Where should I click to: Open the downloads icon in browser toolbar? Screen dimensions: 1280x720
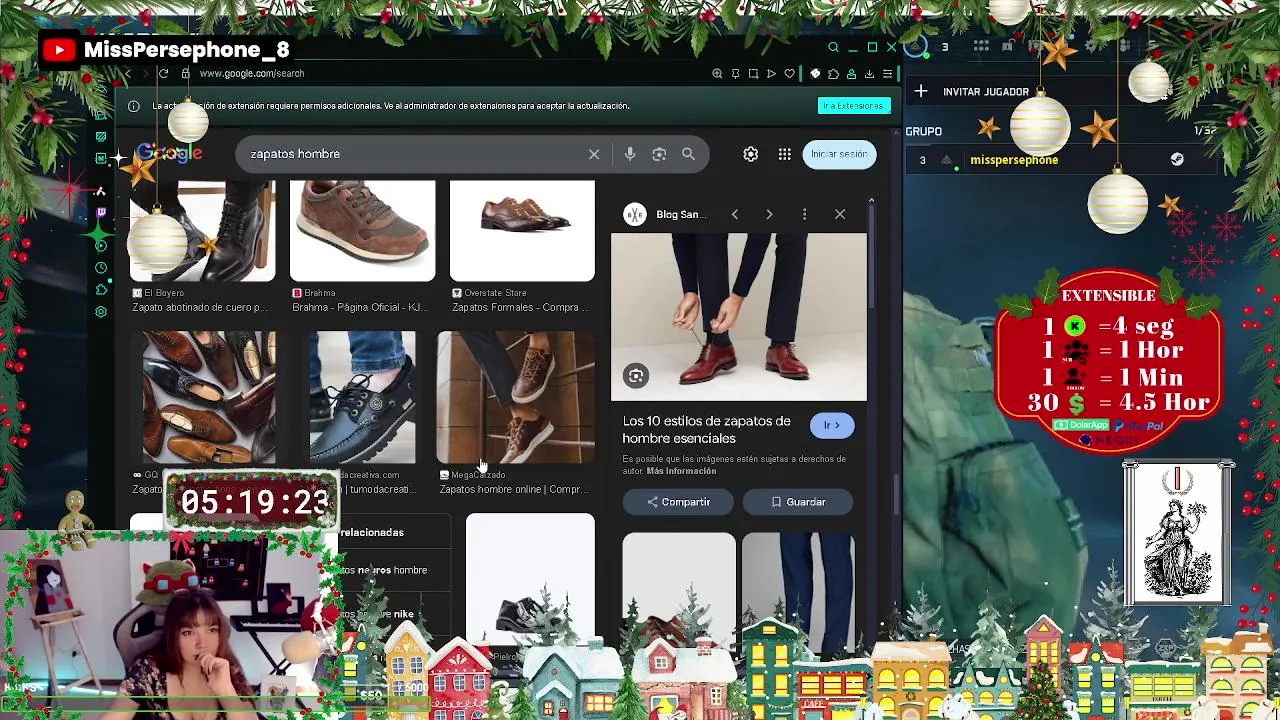[869, 73]
